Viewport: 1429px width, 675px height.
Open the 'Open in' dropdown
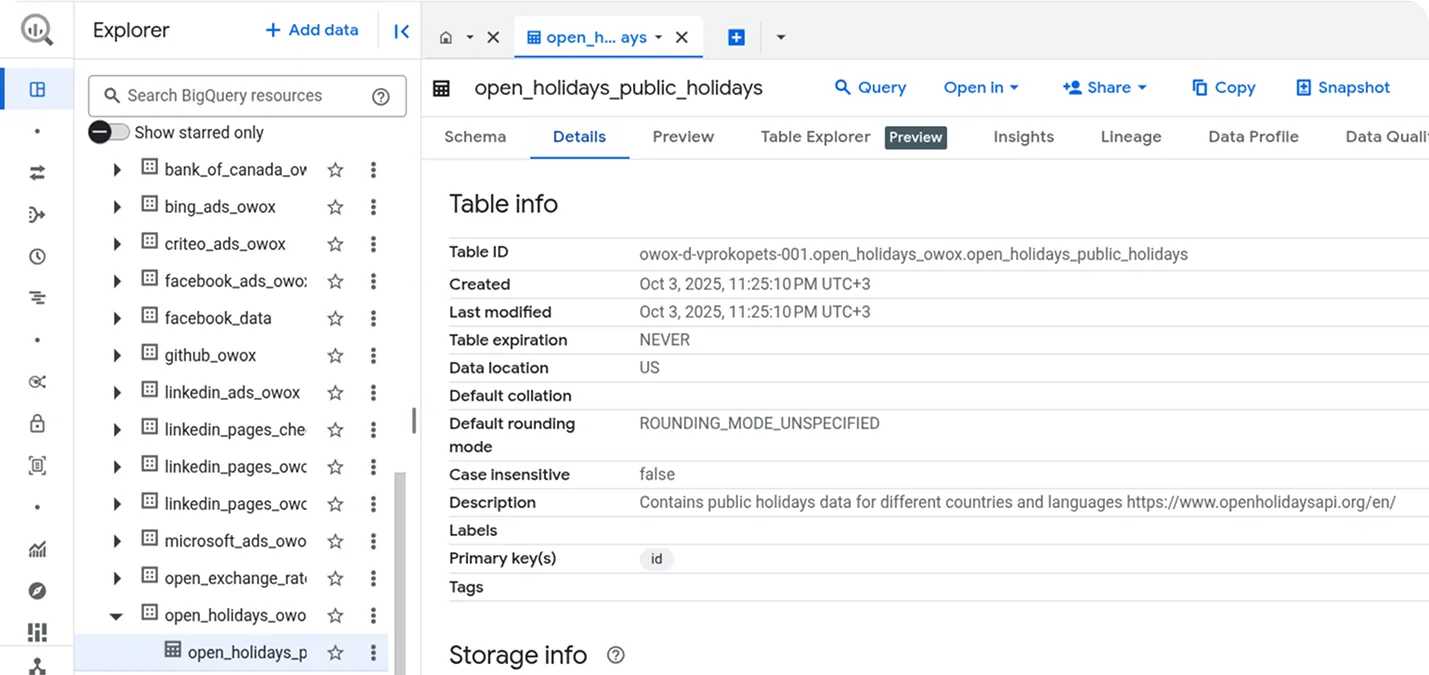point(980,88)
